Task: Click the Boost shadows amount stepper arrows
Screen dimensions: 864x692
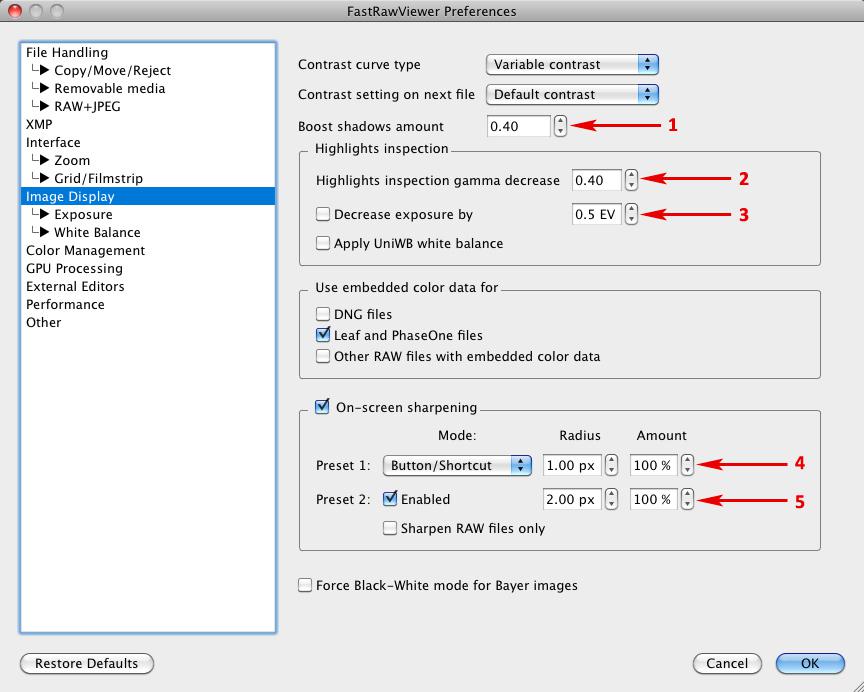Action: [x=560, y=126]
